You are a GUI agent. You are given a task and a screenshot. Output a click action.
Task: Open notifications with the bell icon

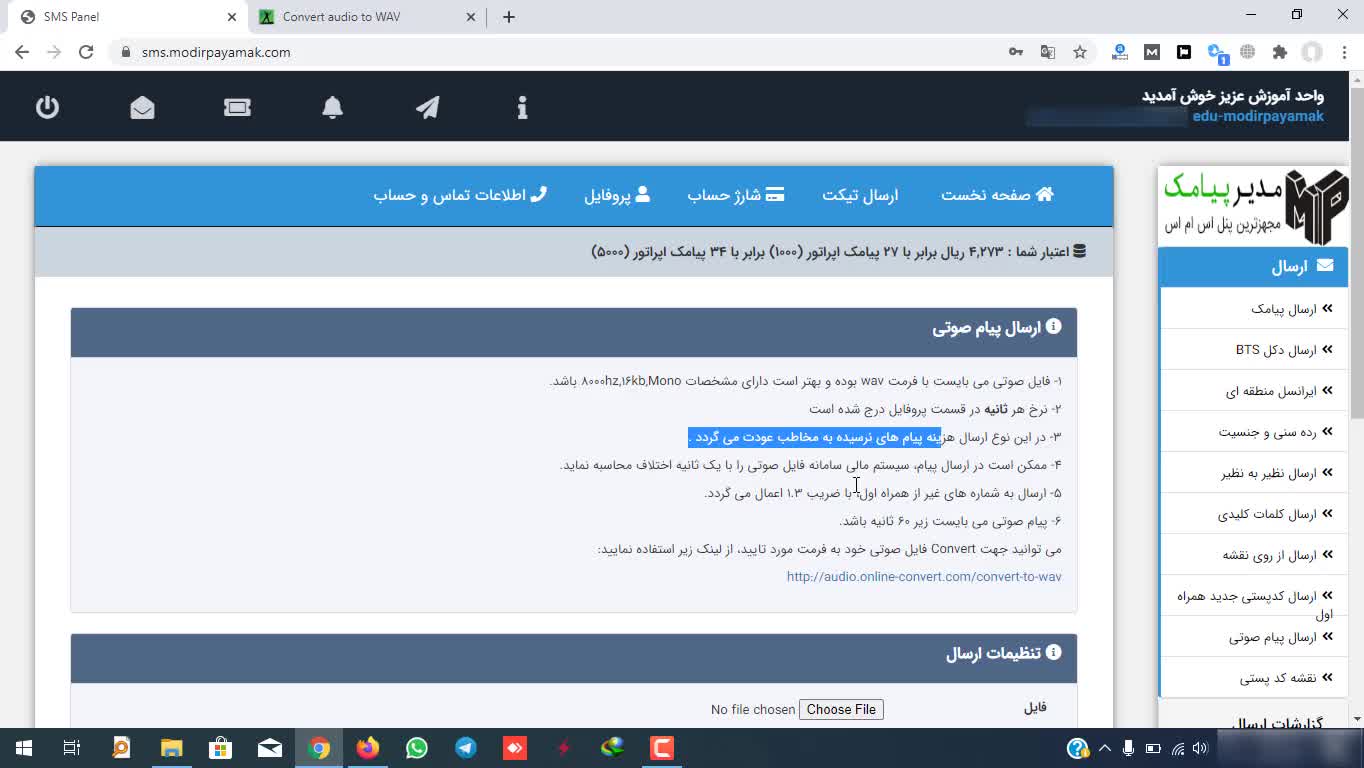pyautogui.click(x=332, y=107)
